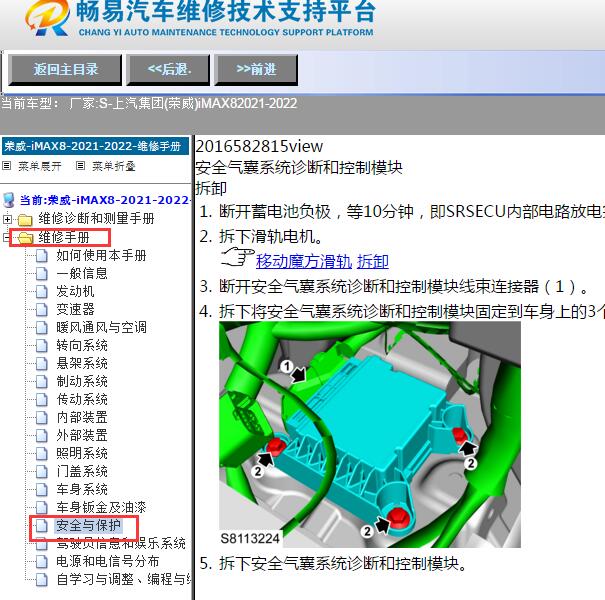Open the 转向系统 section
This screenshot has width=605, height=600.
coord(81,345)
